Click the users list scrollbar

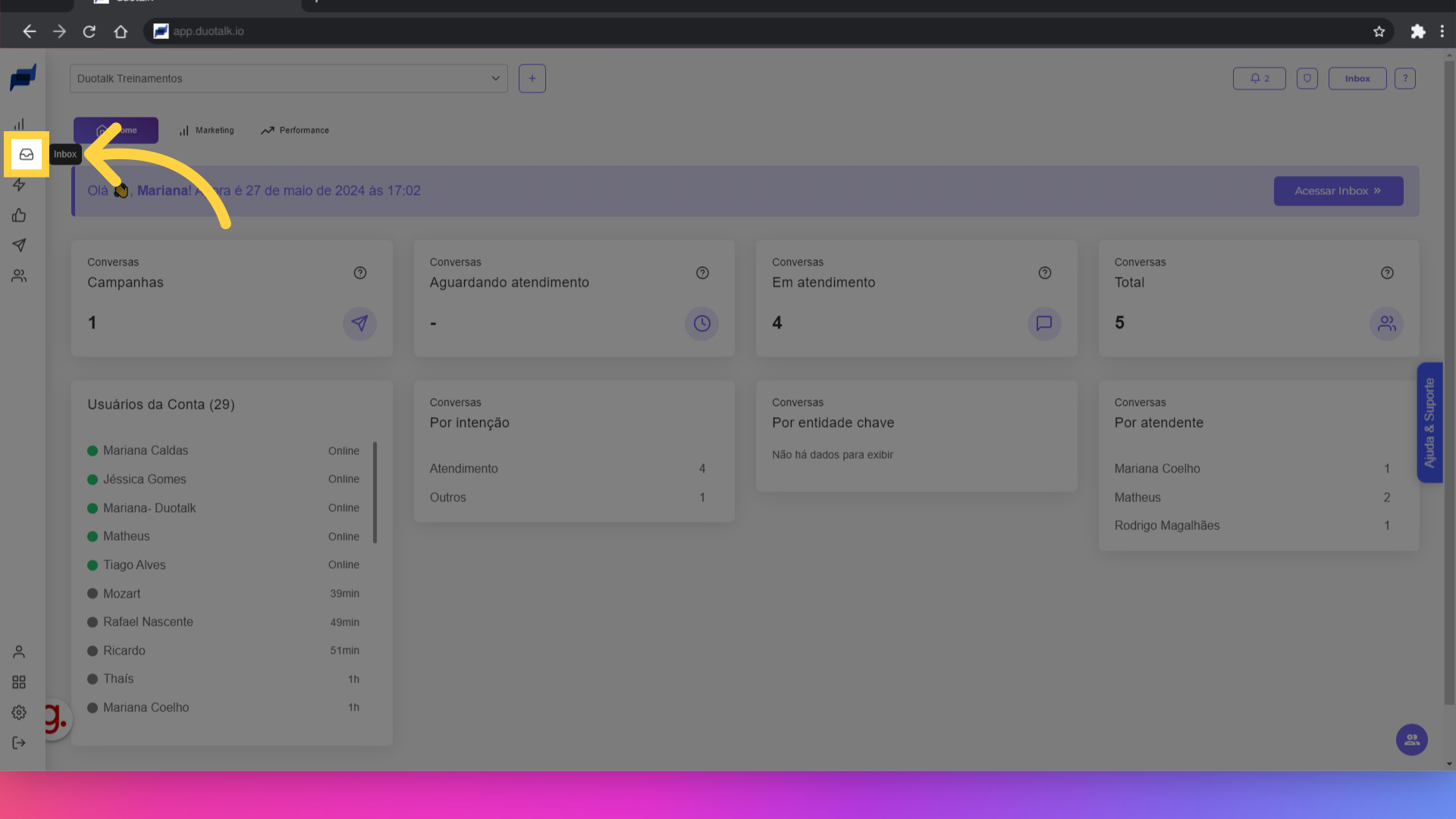pyautogui.click(x=375, y=493)
